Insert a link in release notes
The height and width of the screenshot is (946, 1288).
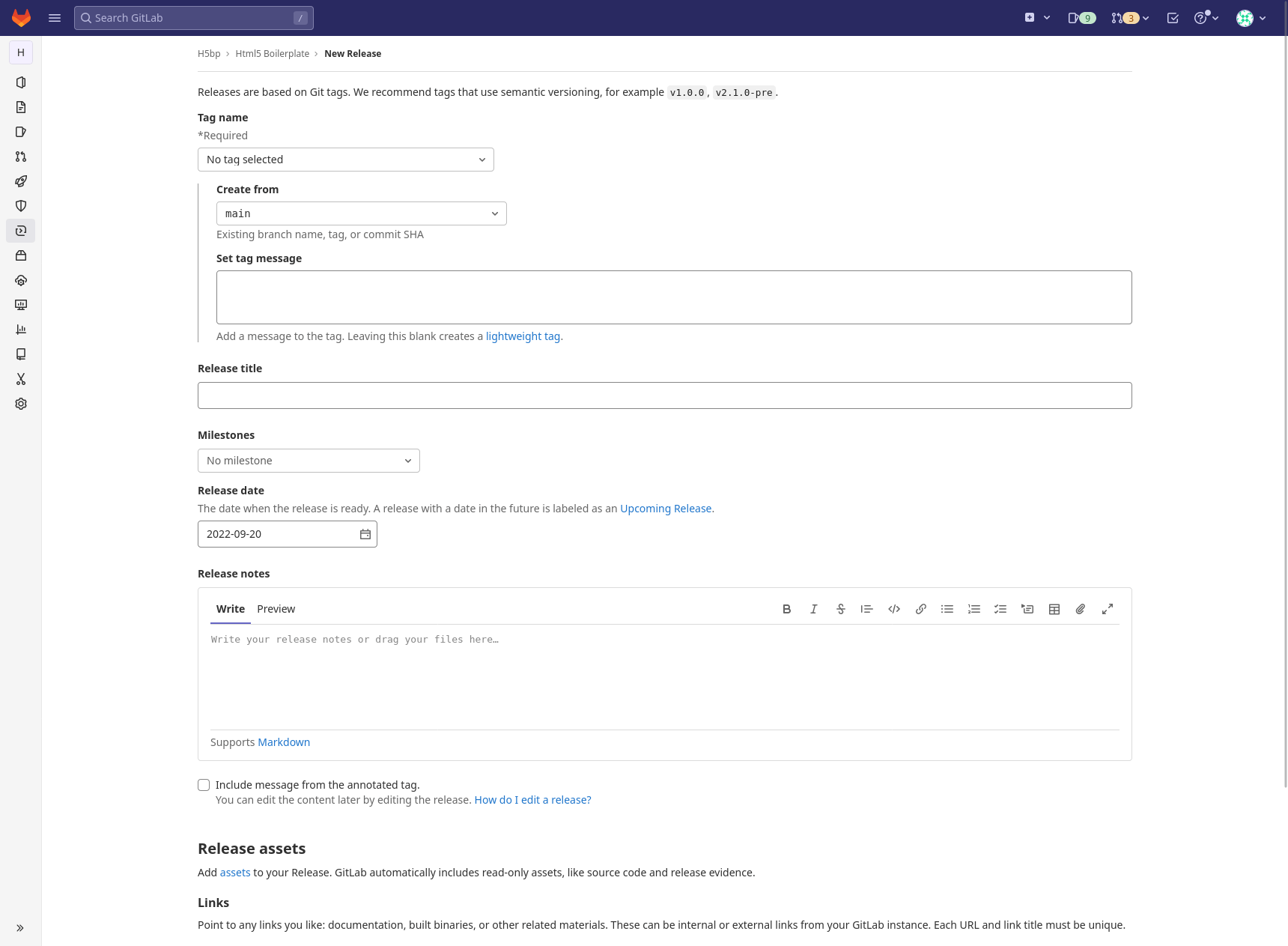pos(920,609)
